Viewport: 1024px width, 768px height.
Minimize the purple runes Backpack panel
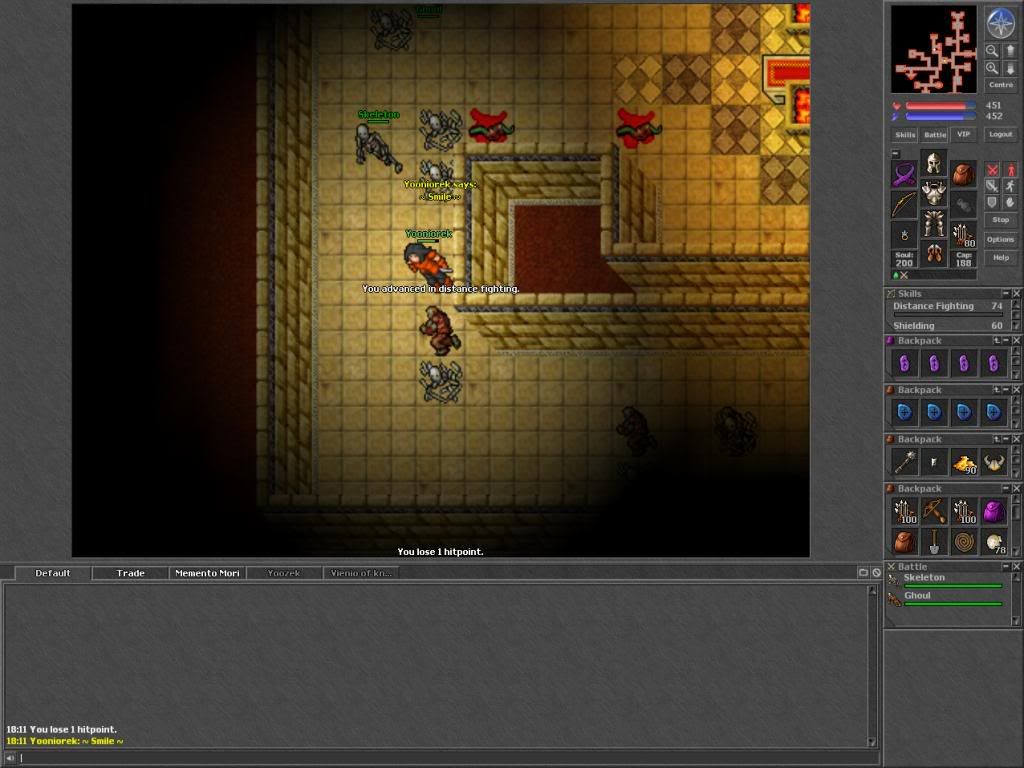(x=1006, y=340)
